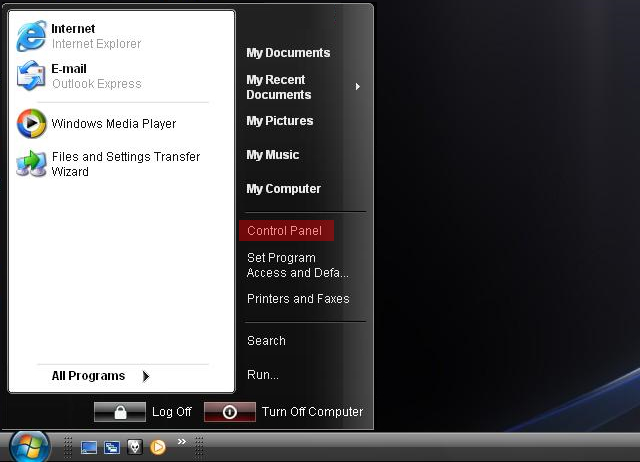
Task: Open Set Program Access and Defaults
Action: coord(298,265)
